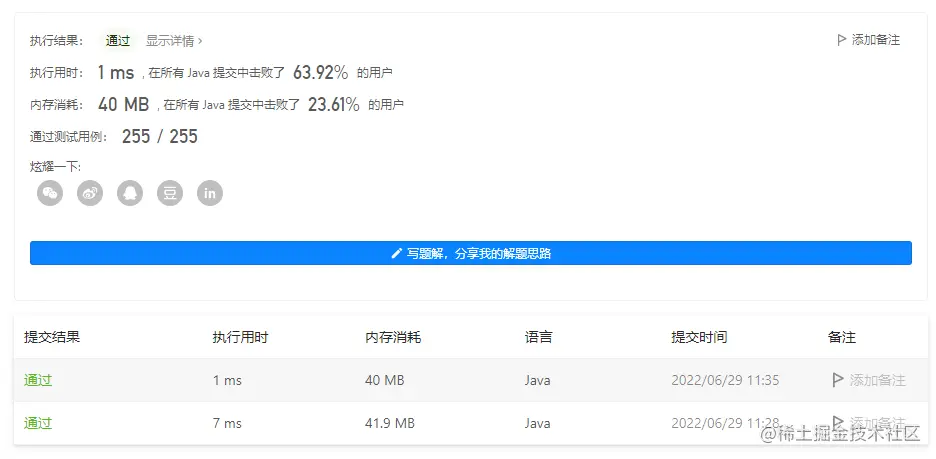936x459 pixels.
Task: Select the 23.61% memory percentile value
Action: point(334,104)
